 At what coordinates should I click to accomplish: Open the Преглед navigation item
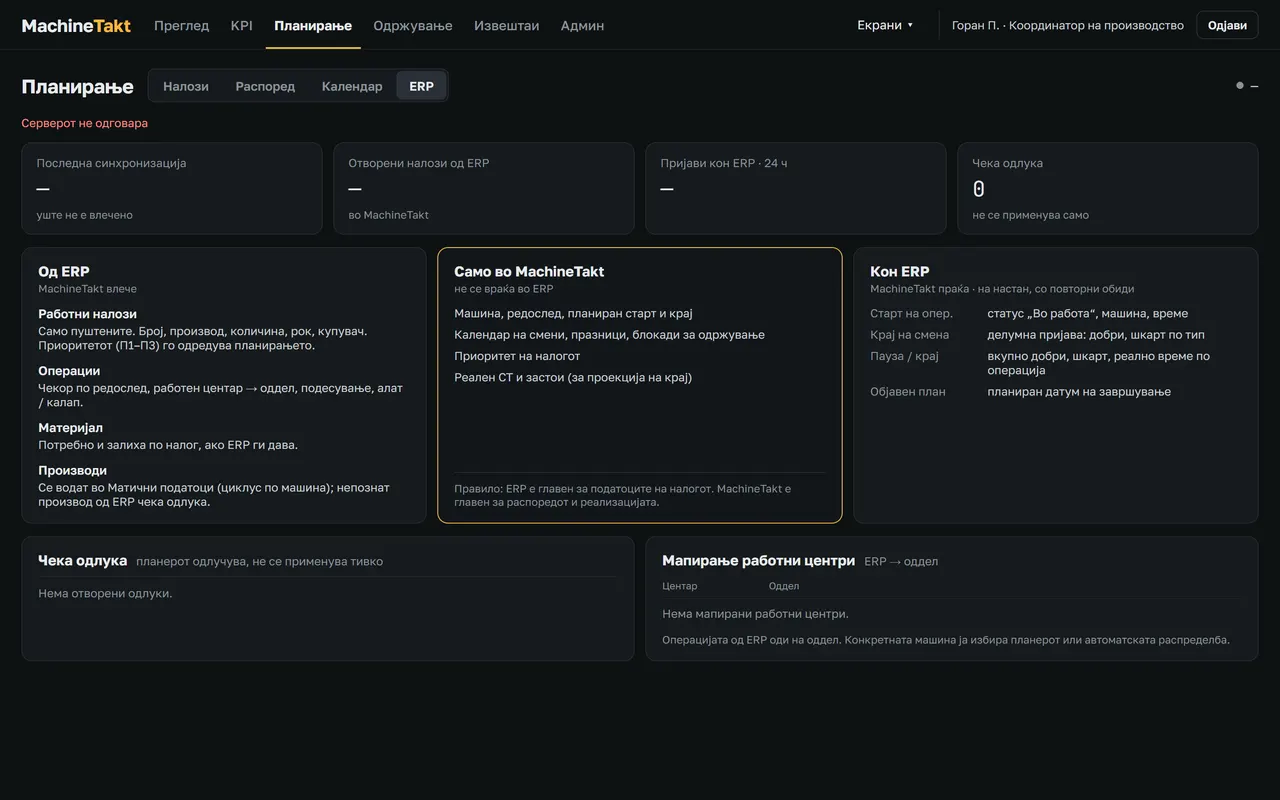pyautogui.click(x=181, y=25)
